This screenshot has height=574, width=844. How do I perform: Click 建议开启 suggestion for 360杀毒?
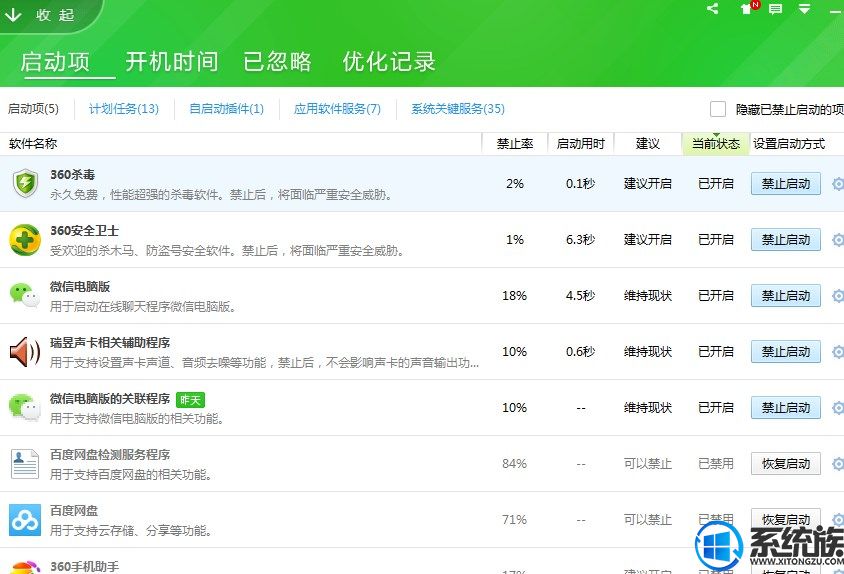(x=648, y=184)
